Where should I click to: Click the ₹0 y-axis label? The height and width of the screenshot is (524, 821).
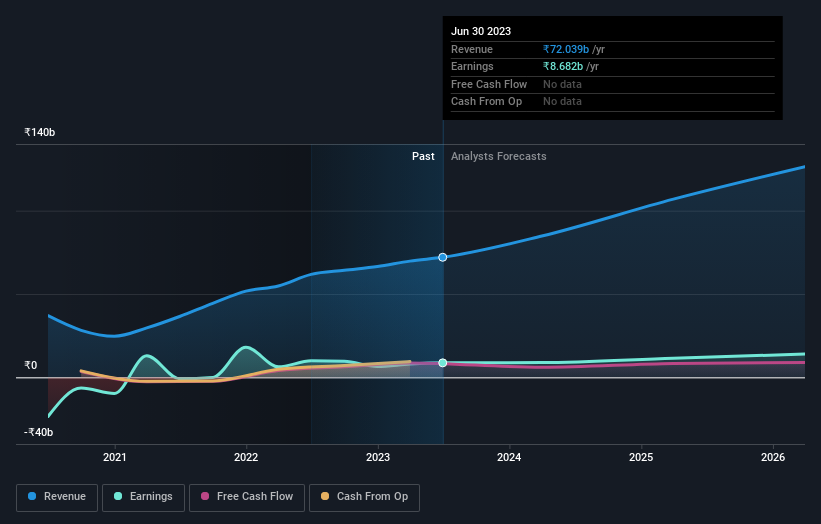31,365
